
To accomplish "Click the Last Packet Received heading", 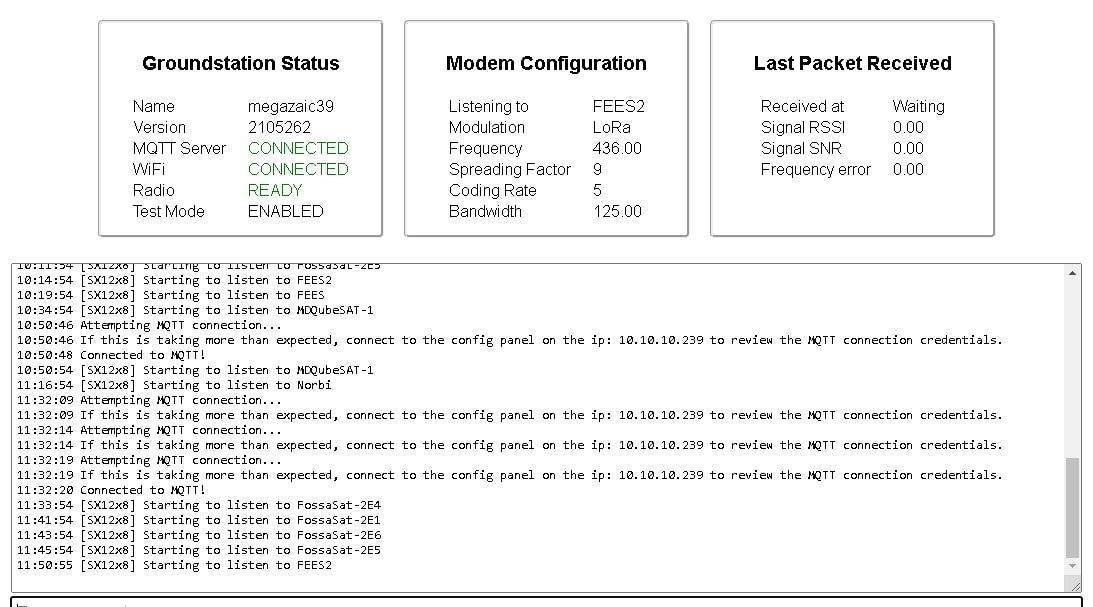I will click(852, 63).
